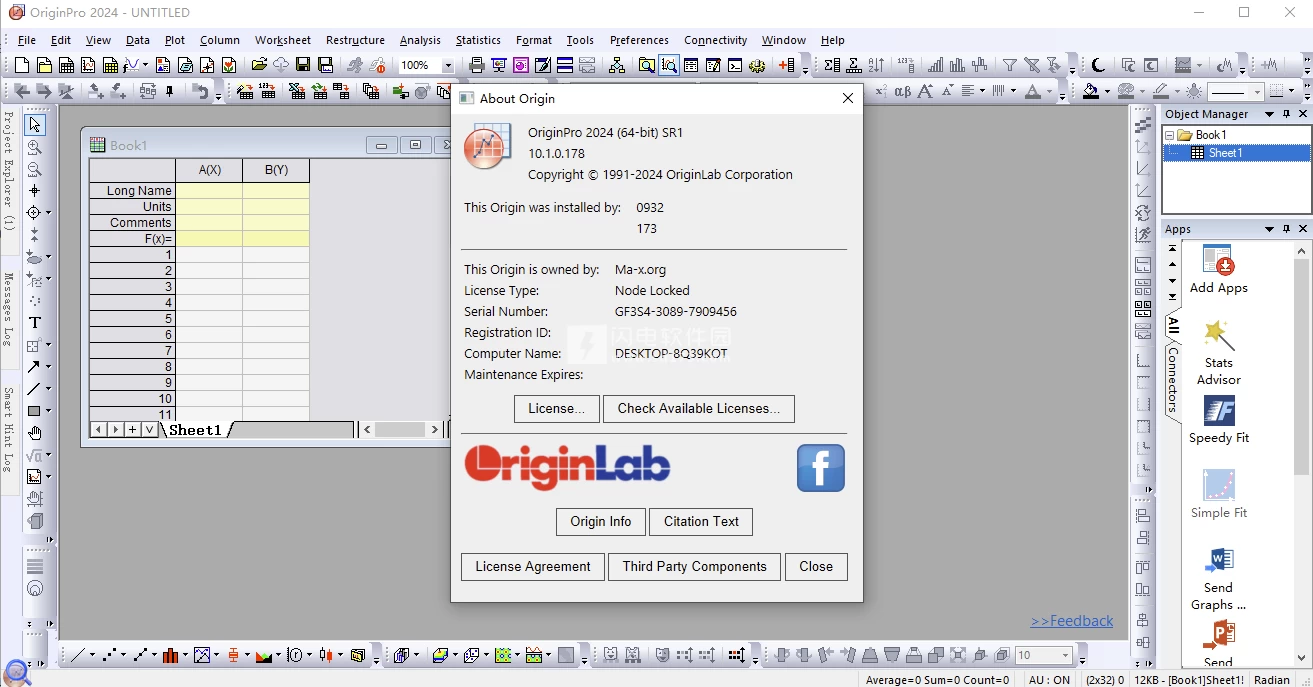Open the font size dropdown in the bottom toolbar
Viewport: 1313px width, 687px height.
pos(1065,656)
